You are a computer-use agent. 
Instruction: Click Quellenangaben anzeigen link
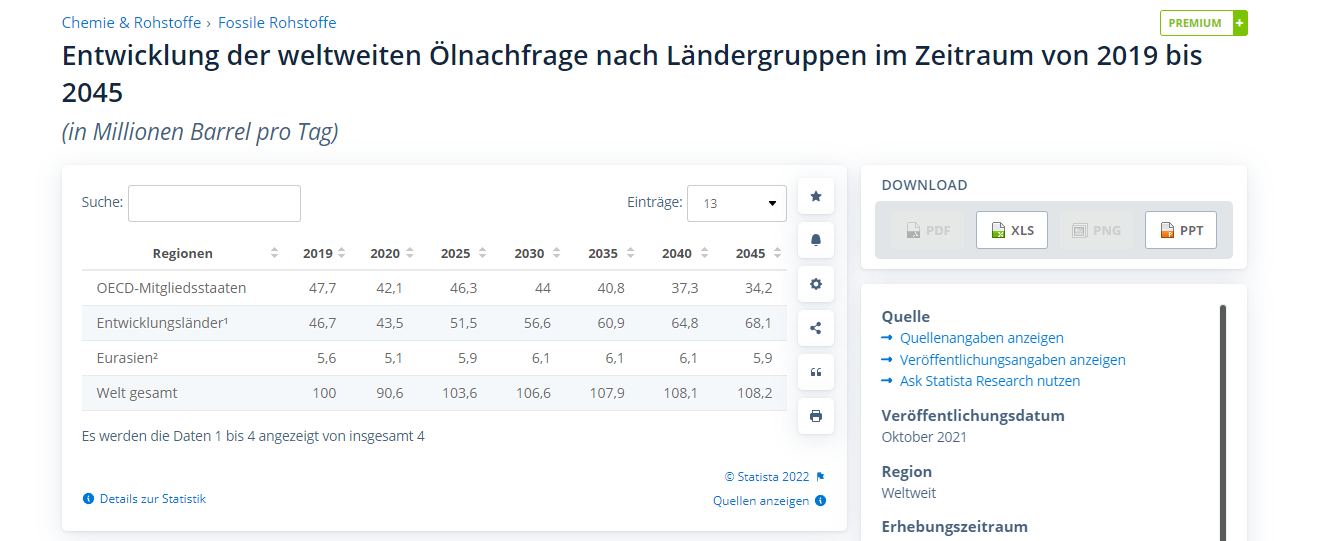click(982, 338)
